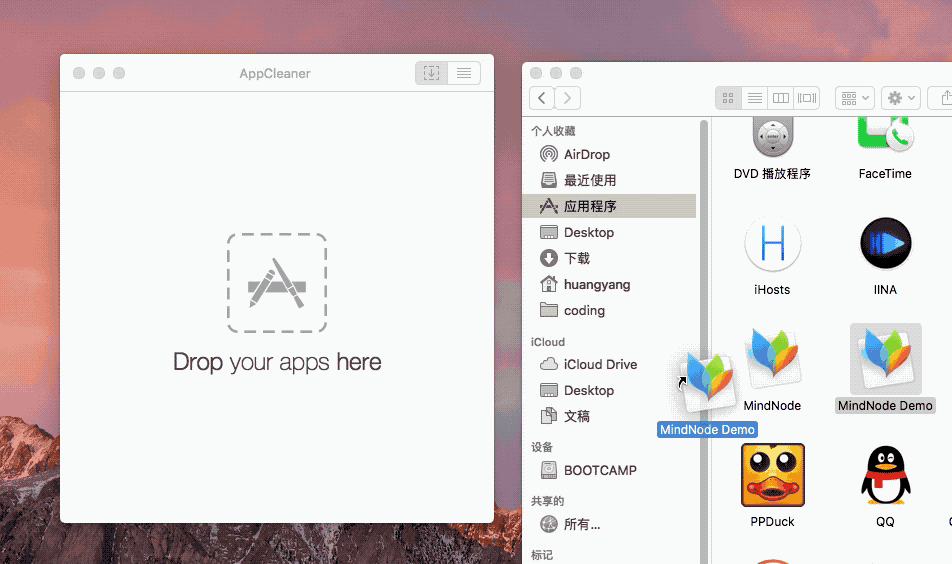Open Desktop under the iCloud section
The width and height of the screenshot is (952, 564).
[609, 390]
